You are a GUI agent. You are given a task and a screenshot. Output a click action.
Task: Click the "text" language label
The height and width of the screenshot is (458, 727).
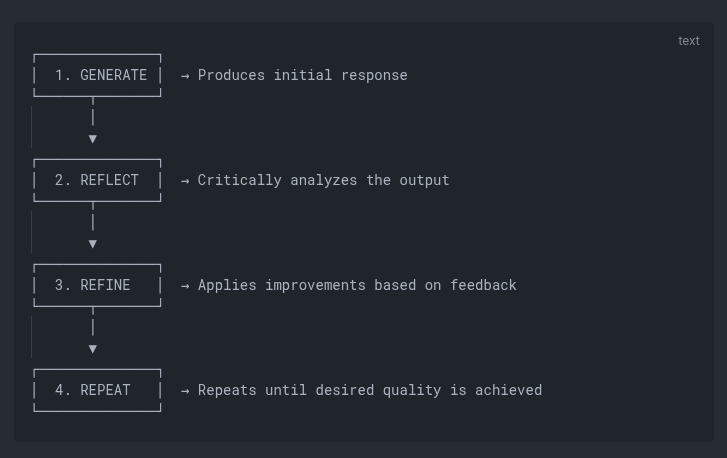point(689,41)
